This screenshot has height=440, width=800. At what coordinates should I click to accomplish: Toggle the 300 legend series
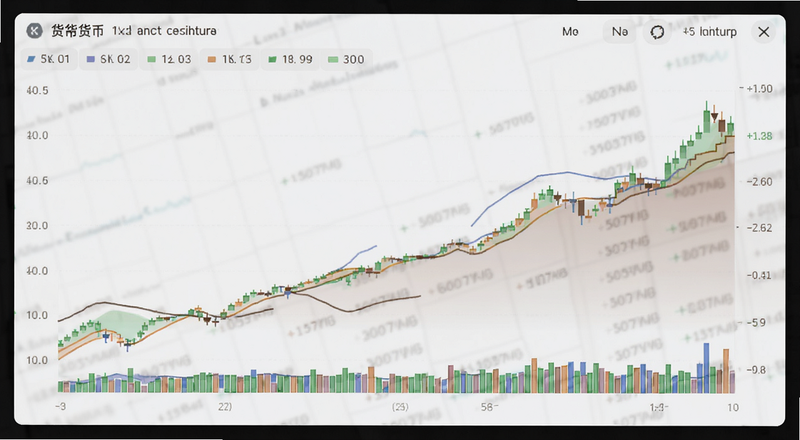[346, 59]
